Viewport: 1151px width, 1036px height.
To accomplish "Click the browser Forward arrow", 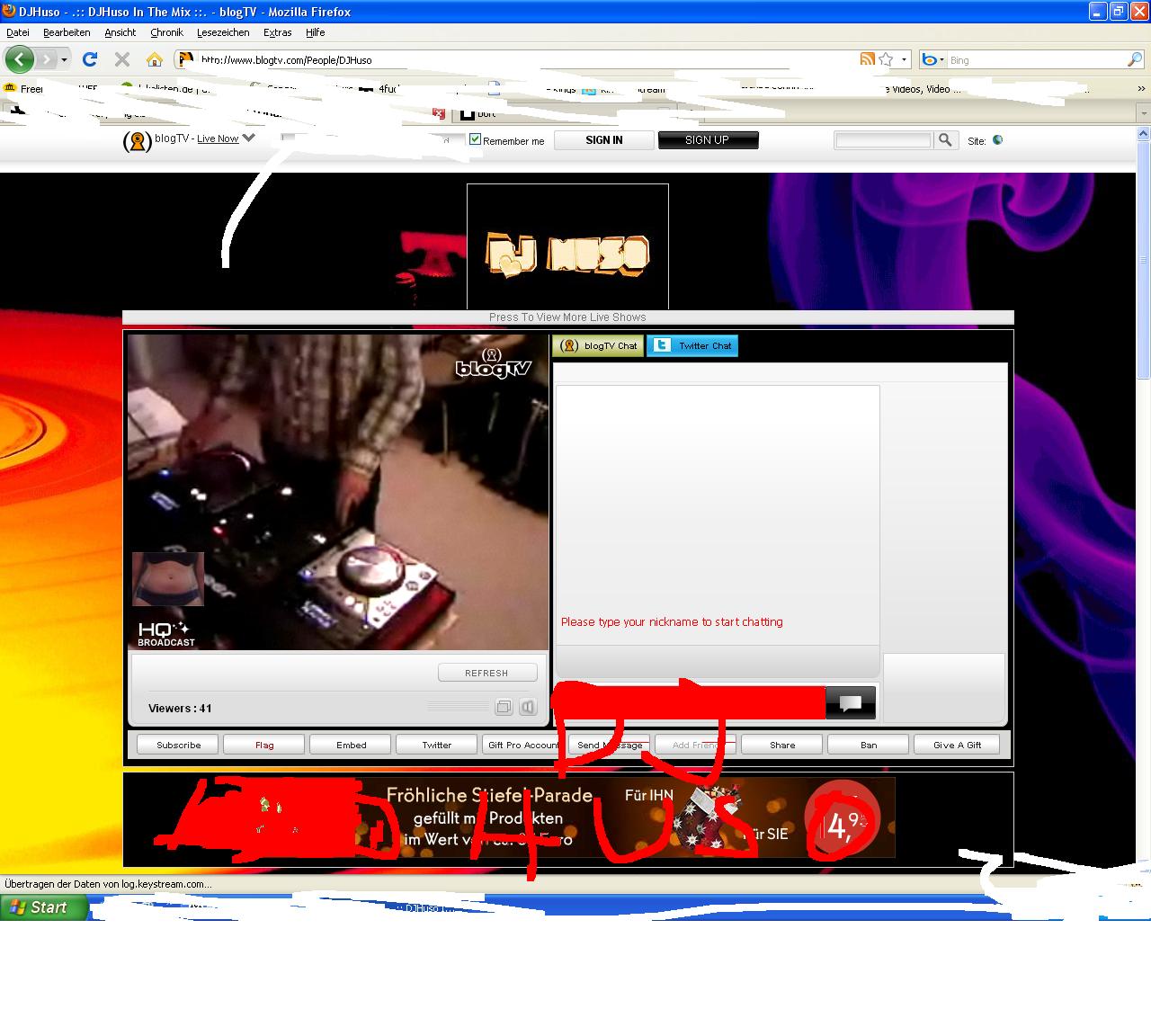I will tap(46, 59).
